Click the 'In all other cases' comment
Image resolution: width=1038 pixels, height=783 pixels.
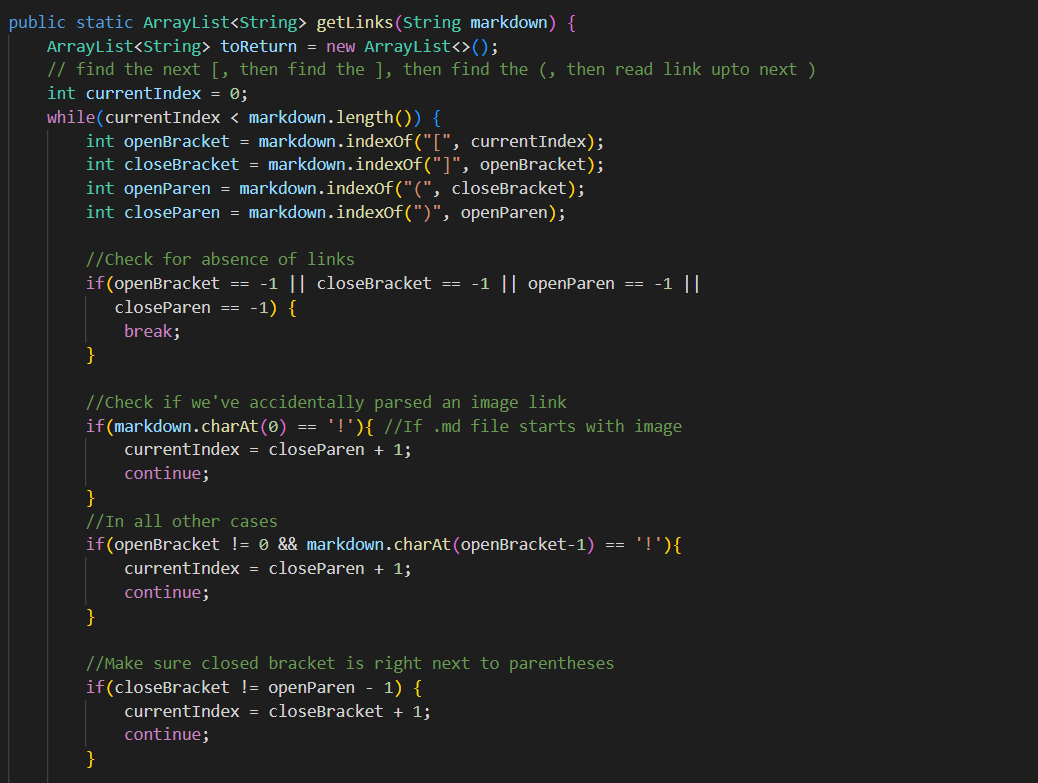[181, 521]
